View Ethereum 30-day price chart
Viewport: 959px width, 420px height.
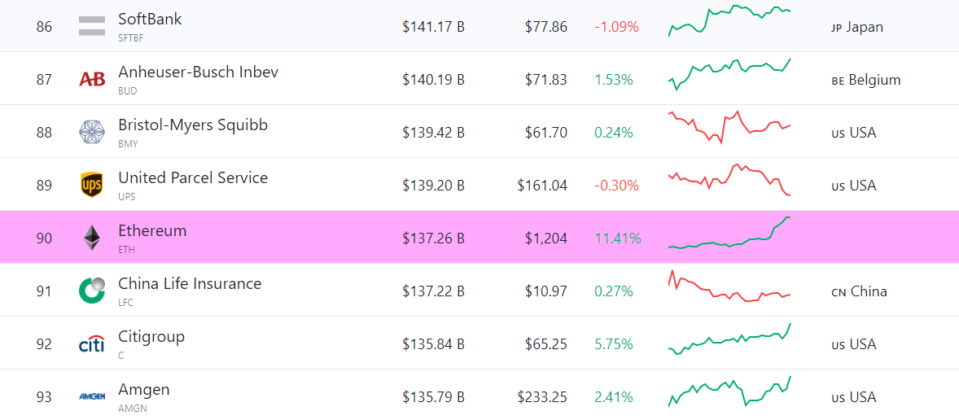[x=730, y=233]
